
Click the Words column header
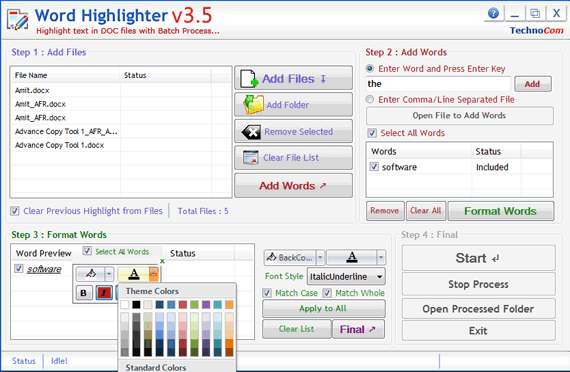[419, 151]
